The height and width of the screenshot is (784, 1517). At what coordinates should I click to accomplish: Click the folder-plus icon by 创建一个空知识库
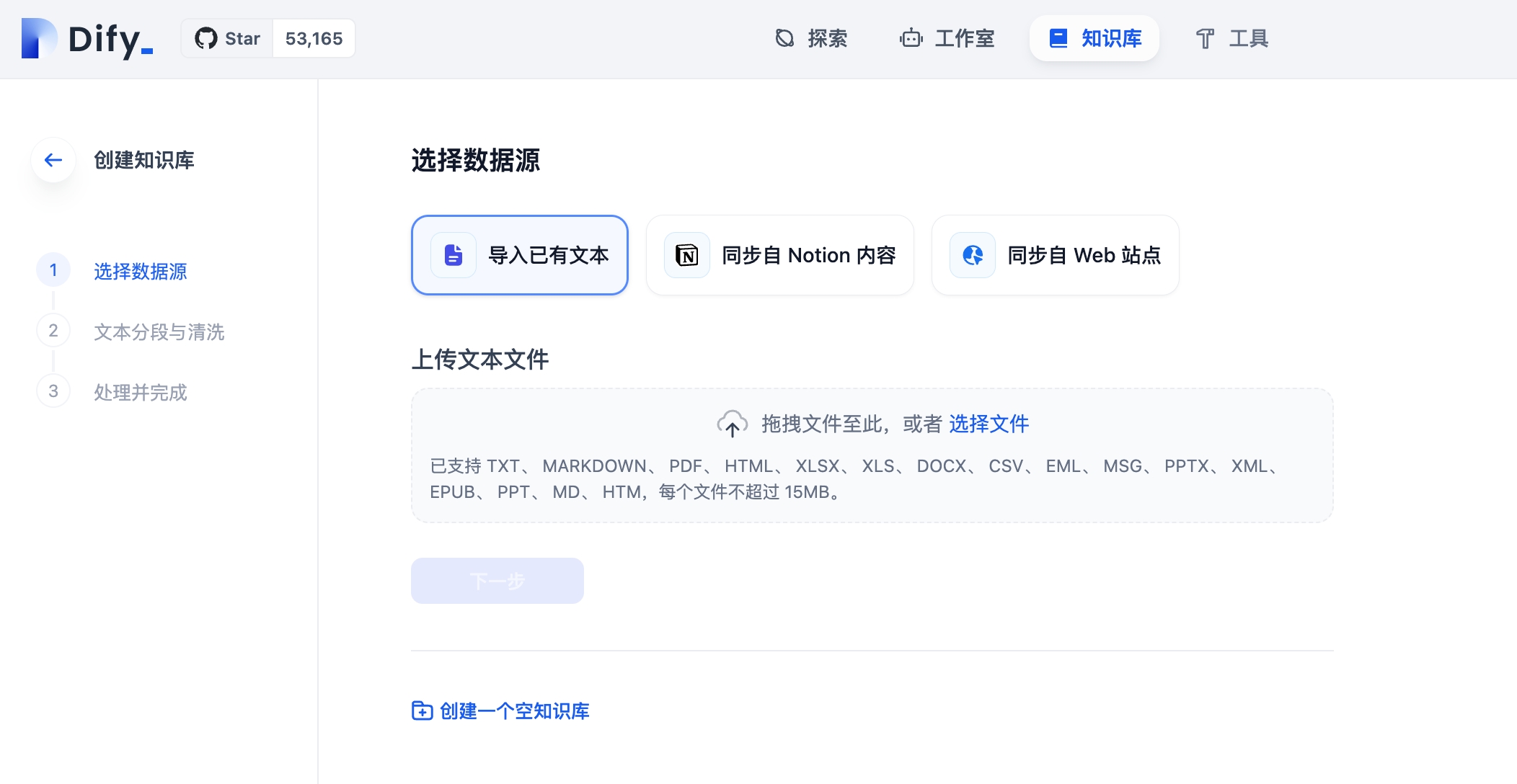coord(422,711)
